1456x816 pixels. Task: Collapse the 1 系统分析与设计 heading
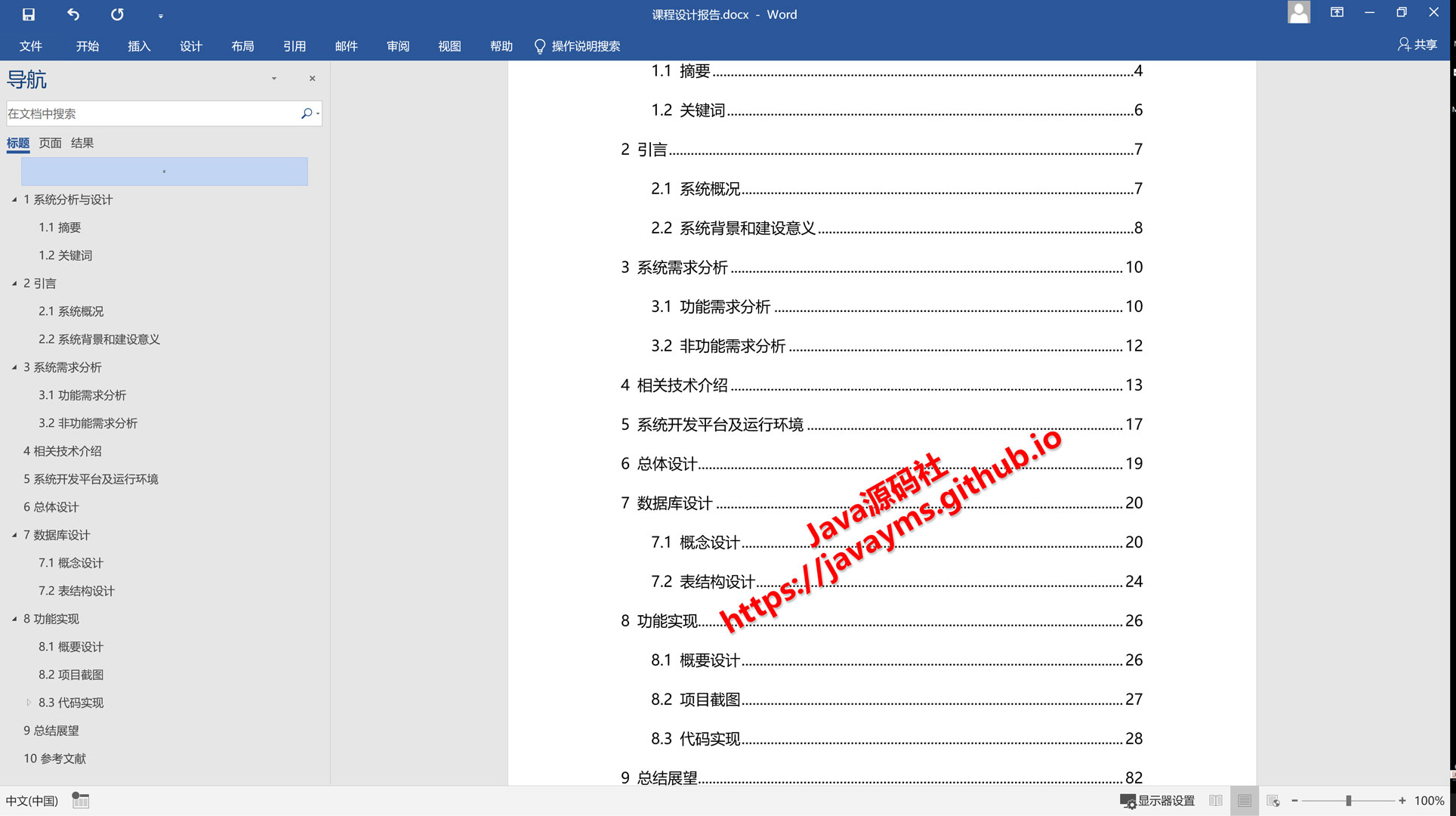14,199
